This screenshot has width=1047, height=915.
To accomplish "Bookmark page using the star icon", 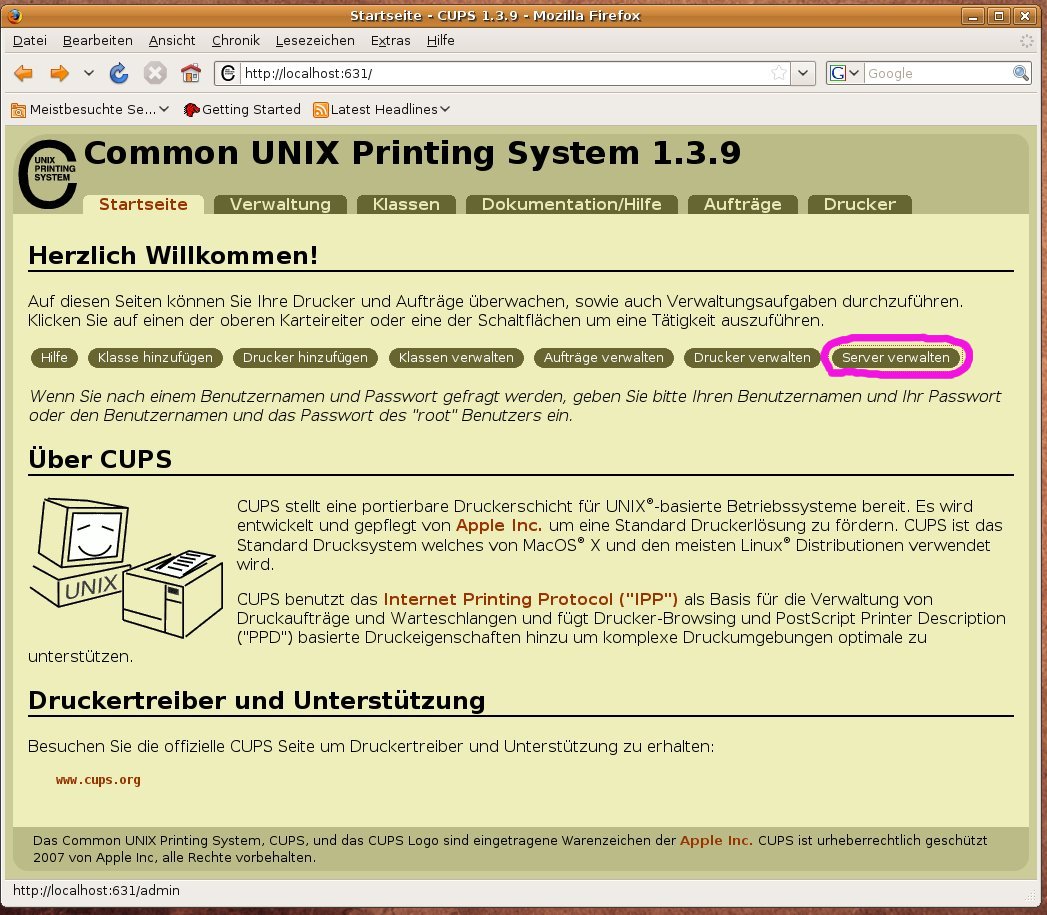I will coord(779,73).
